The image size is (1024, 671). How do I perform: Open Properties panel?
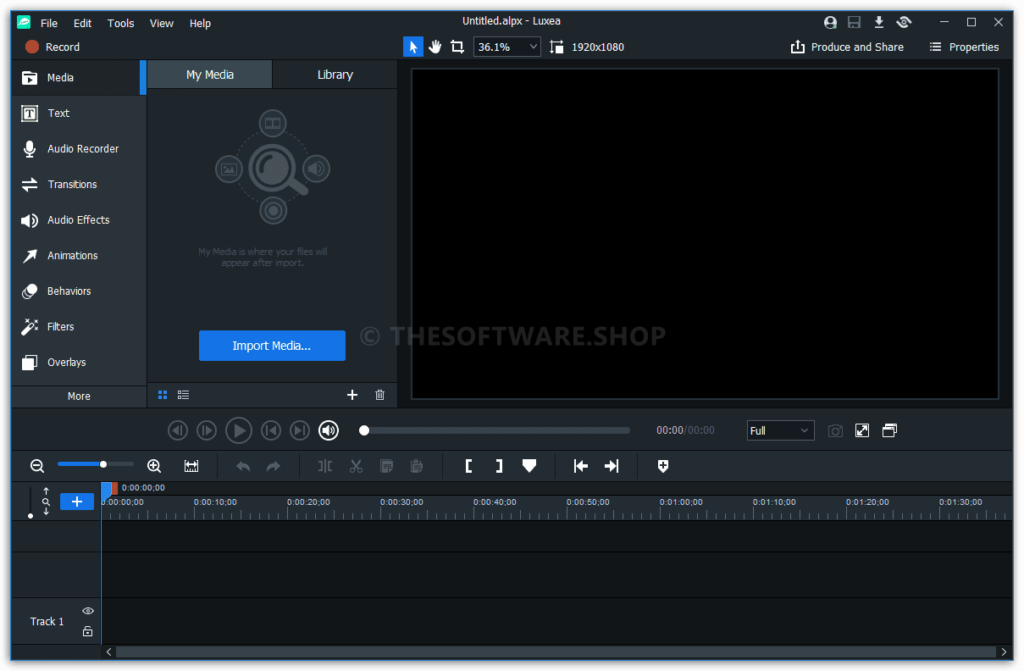[964, 47]
